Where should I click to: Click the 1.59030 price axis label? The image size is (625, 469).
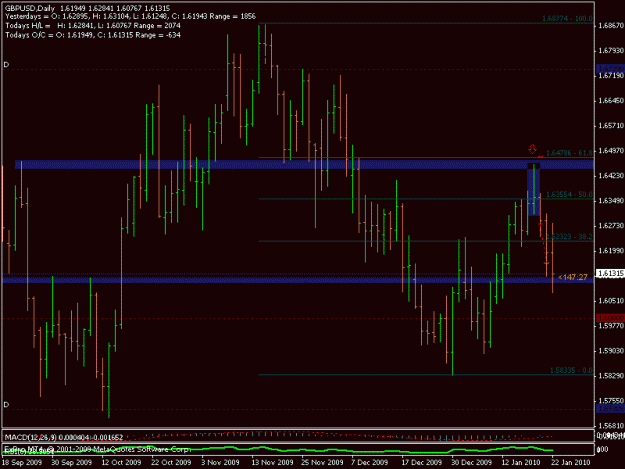611,351
